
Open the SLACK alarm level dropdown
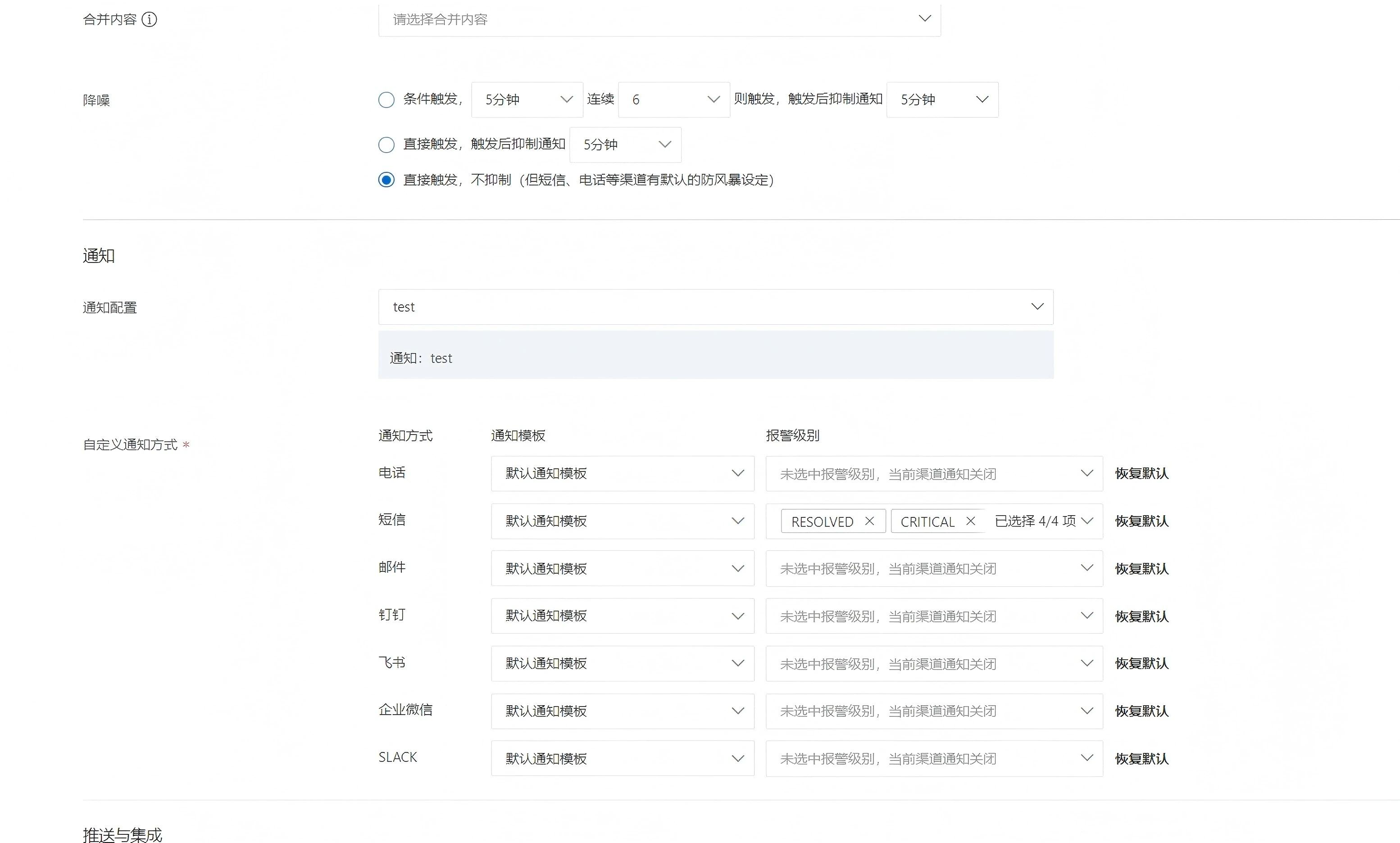(935, 759)
